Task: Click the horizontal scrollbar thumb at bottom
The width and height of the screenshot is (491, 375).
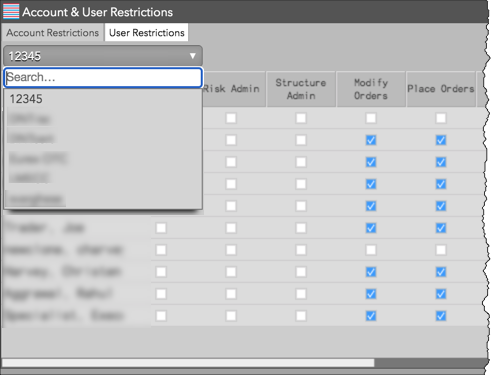Action: [x=188, y=363]
